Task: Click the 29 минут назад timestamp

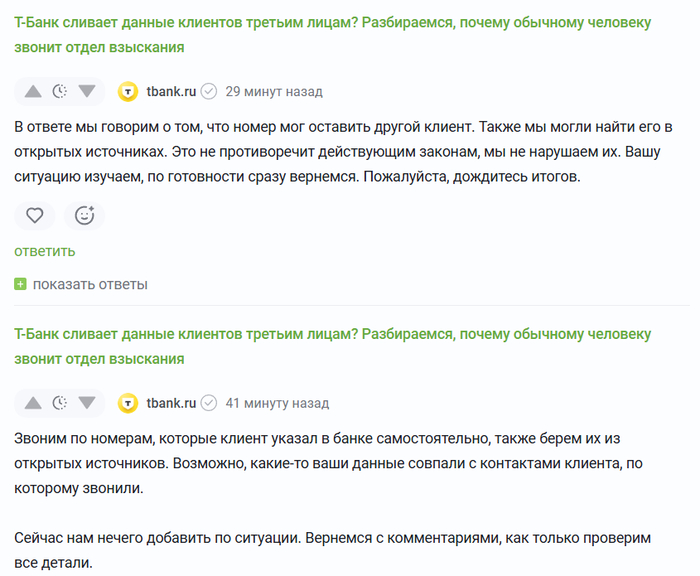Action: pyautogui.click(x=274, y=92)
